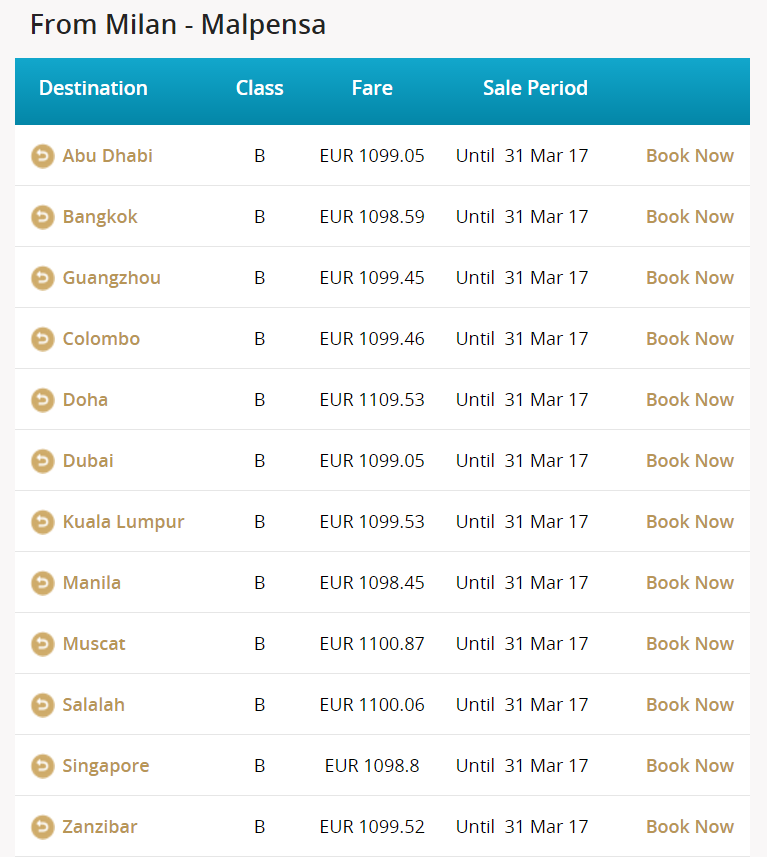Click the arrow icon next to Muscat
This screenshot has height=857, width=767.
click(43, 644)
